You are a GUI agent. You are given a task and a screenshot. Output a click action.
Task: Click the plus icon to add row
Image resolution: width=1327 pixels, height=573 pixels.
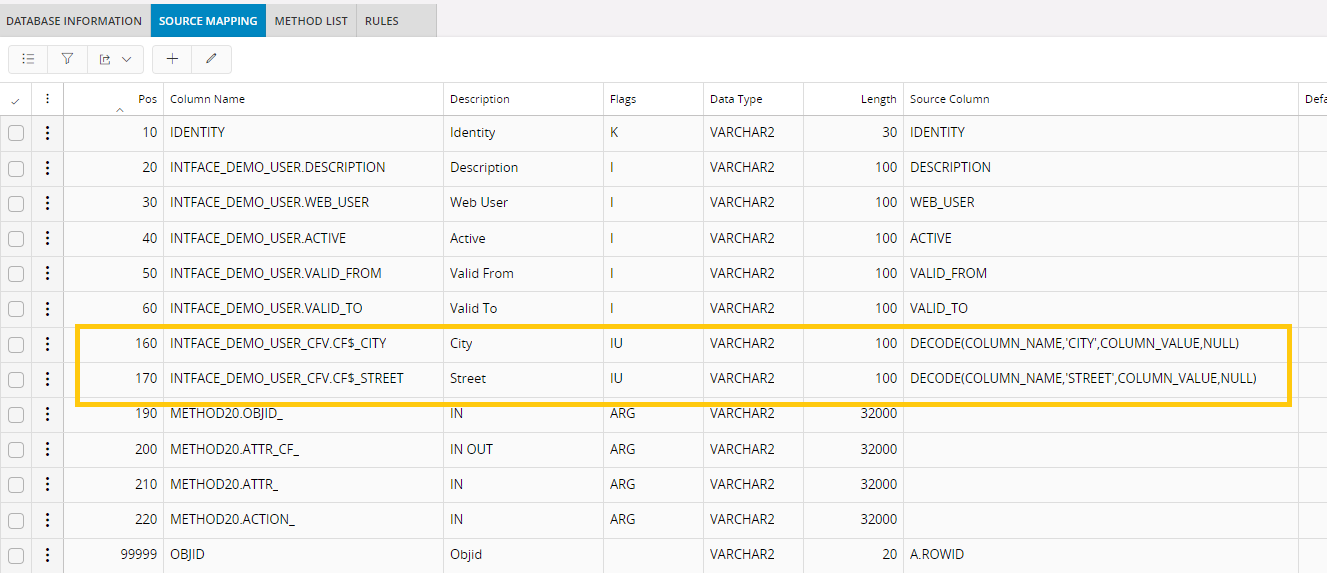tap(172, 59)
